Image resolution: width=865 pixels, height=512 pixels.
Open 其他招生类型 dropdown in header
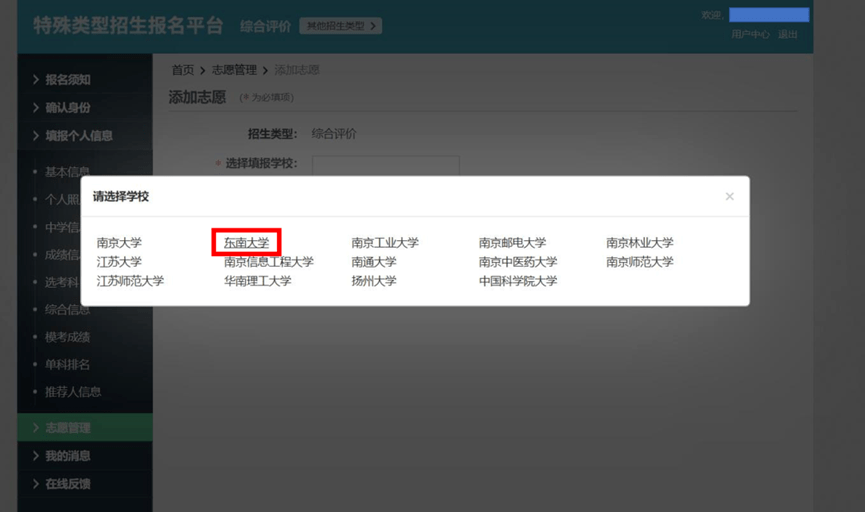(340, 26)
